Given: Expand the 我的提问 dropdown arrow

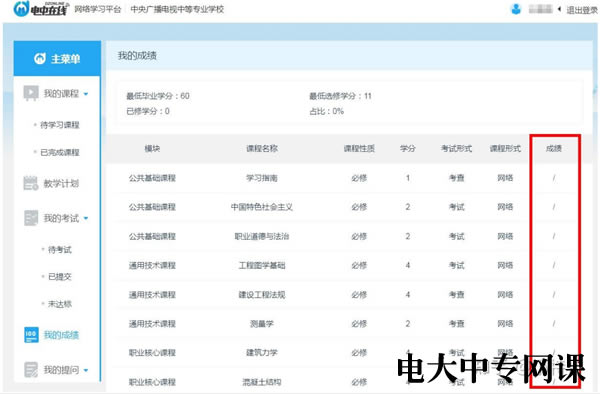Looking at the screenshot, I should point(86,370).
